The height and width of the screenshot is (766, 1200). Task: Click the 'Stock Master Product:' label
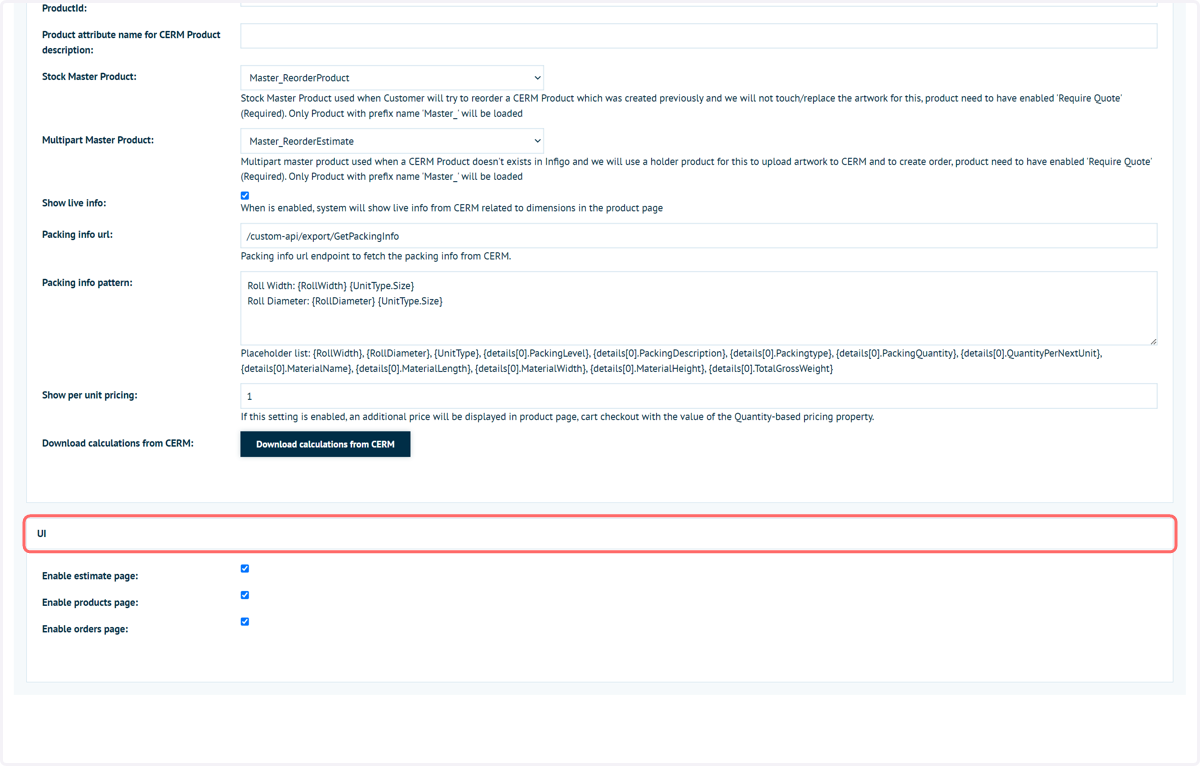click(90, 77)
